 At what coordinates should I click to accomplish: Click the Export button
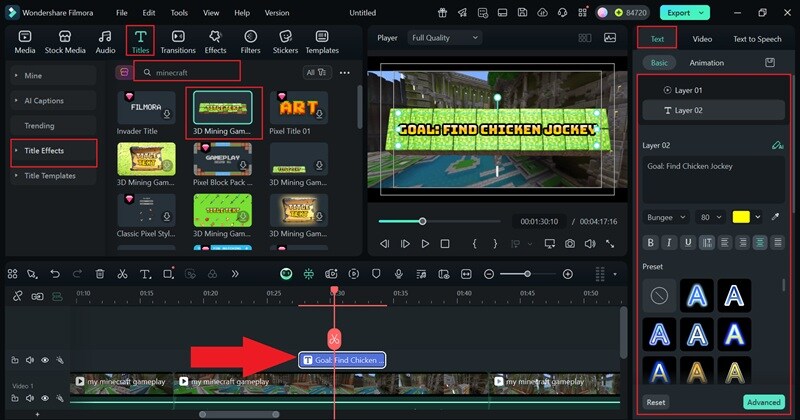coord(684,13)
